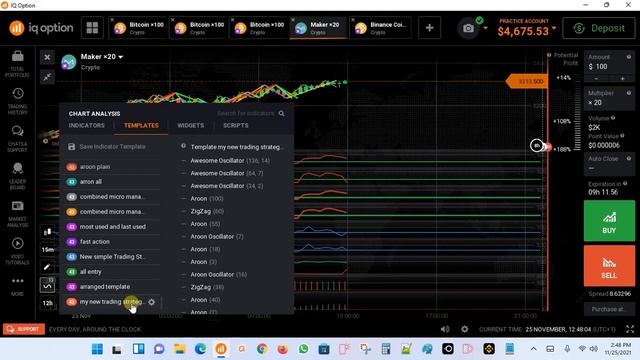Click the Save Indicator Template disk icon
The width and height of the screenshot is (640, 360).
71,147
